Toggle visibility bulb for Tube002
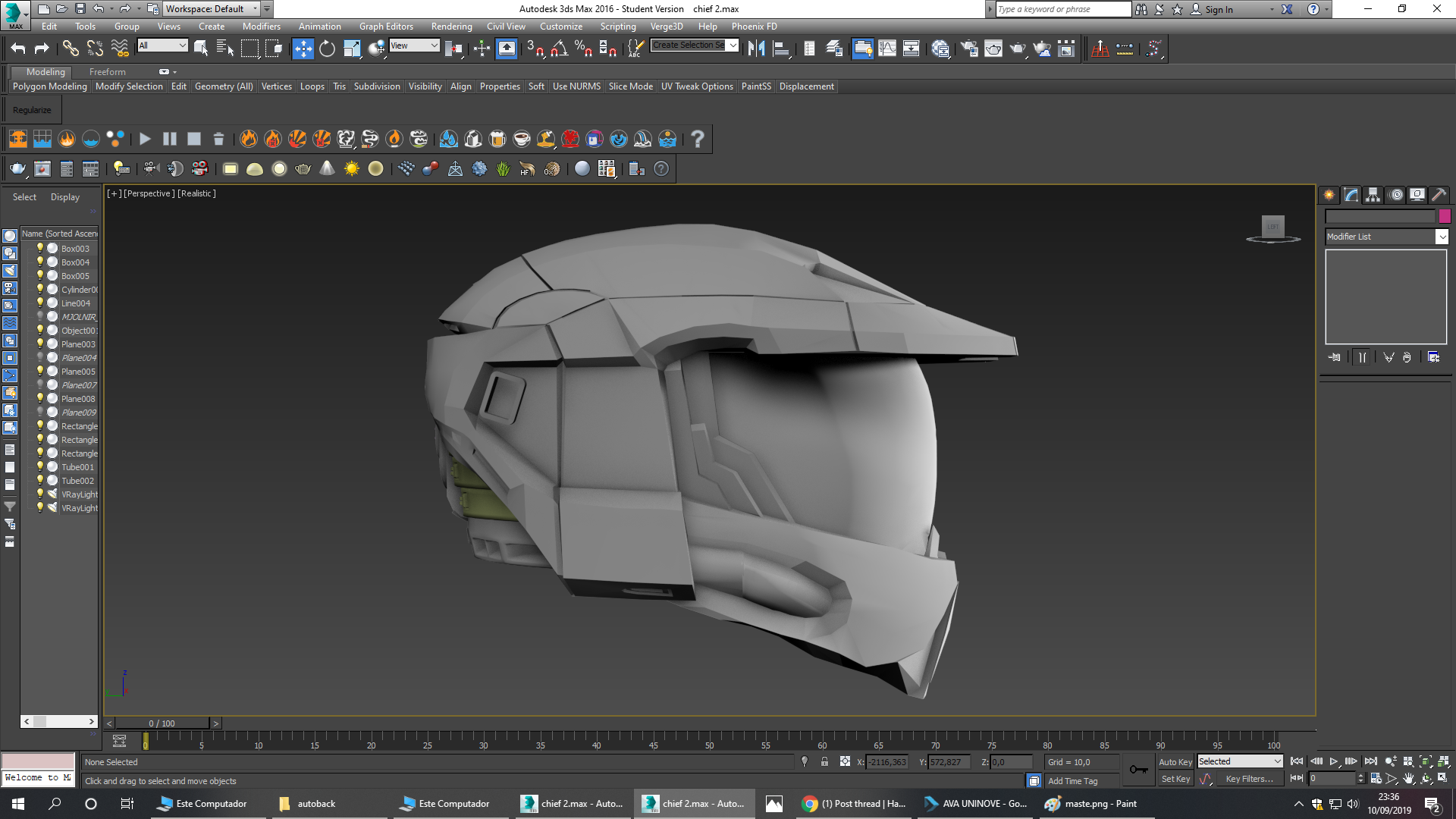This screenshot has width=1456, height=819. coord(40,480)
